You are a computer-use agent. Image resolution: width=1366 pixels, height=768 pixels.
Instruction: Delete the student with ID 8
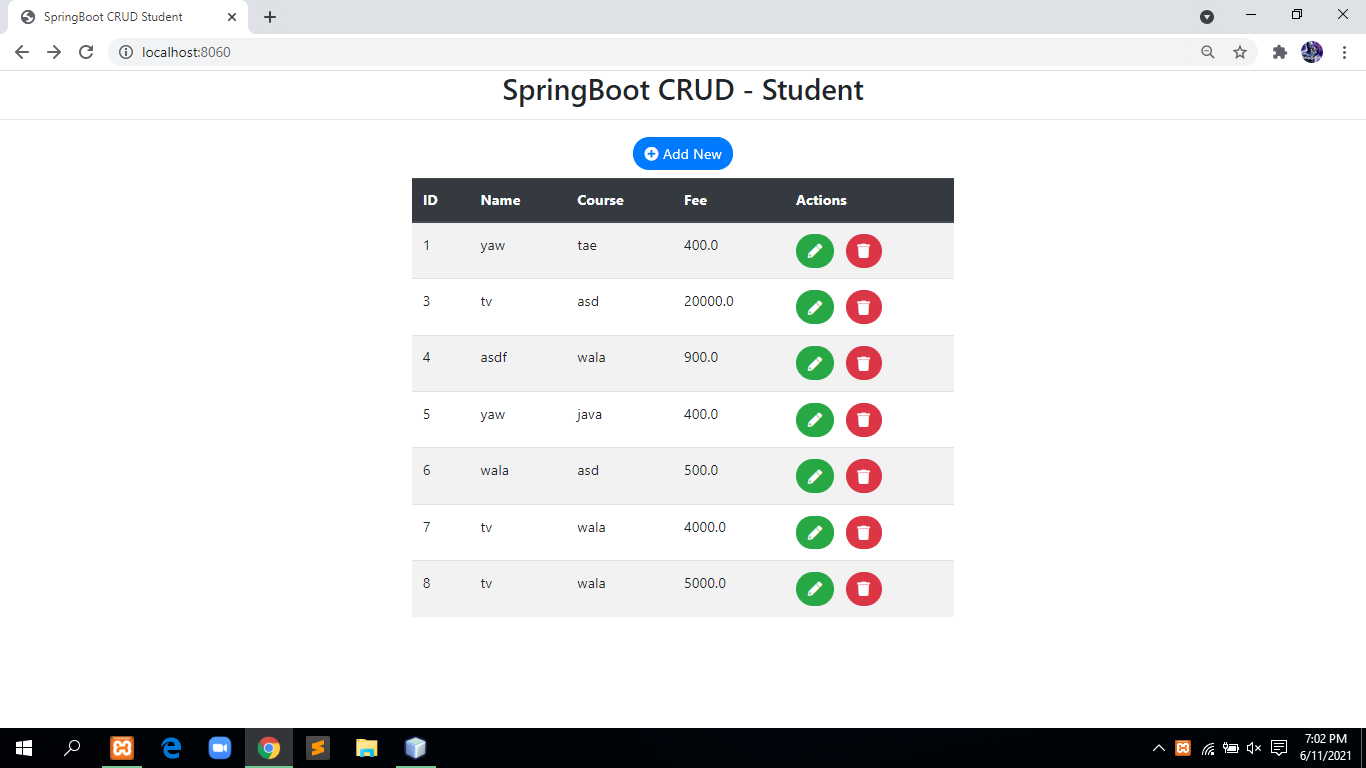click(863, 589)
